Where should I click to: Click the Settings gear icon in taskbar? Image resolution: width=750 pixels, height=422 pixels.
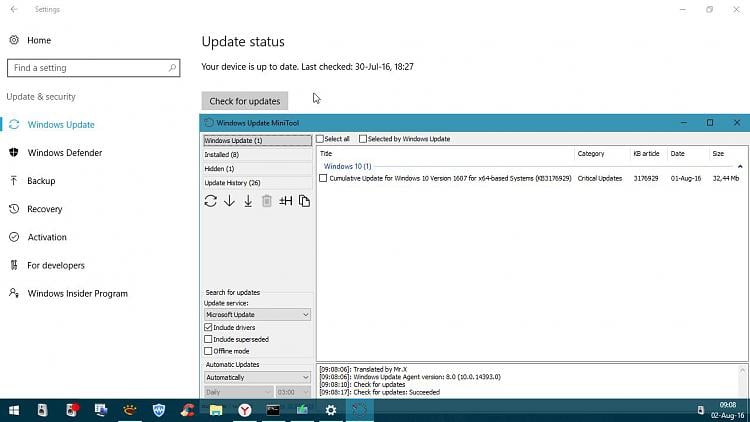(x=331, y=410)
